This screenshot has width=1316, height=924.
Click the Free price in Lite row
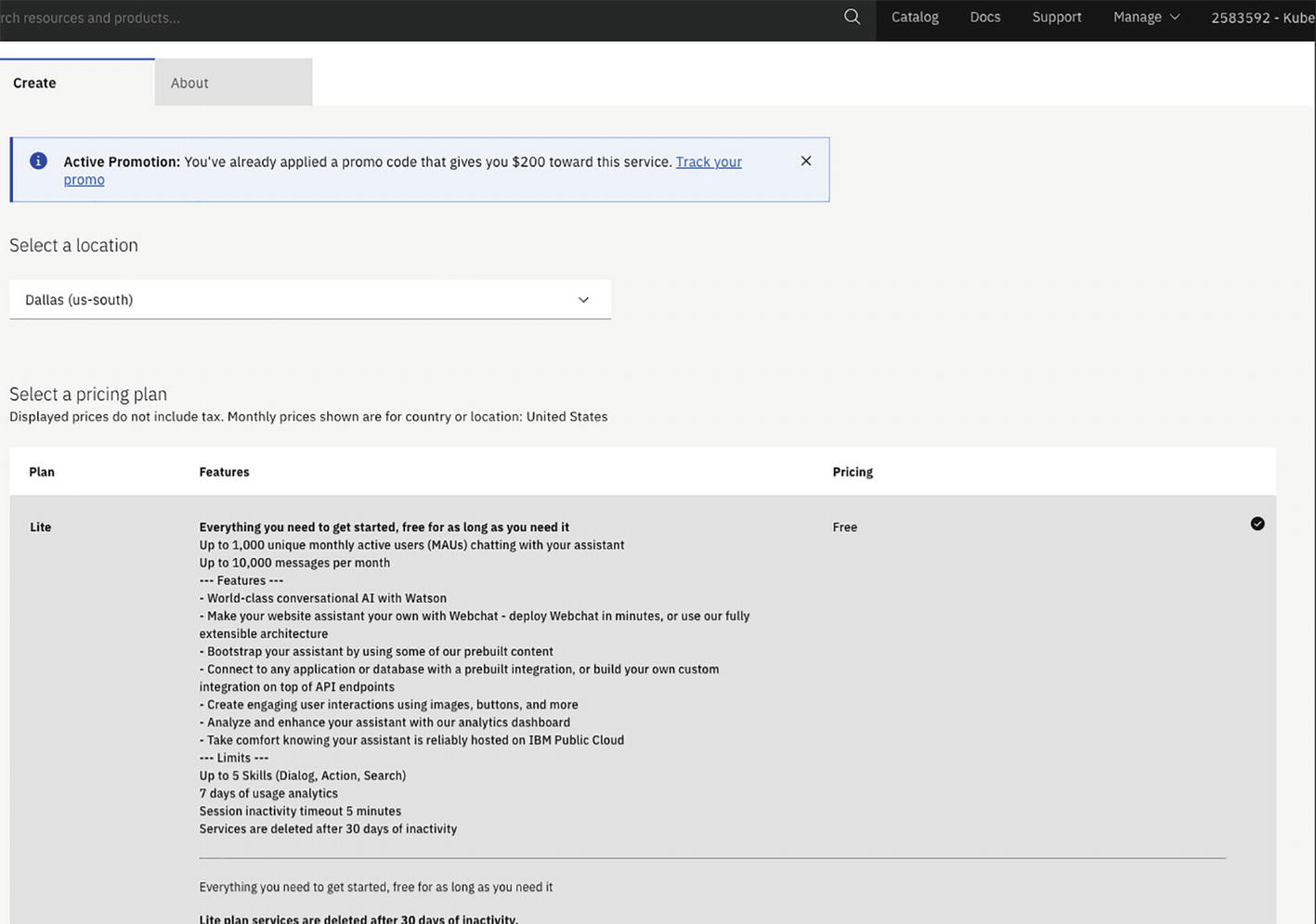pyautogui.click(x=844, y=527)
